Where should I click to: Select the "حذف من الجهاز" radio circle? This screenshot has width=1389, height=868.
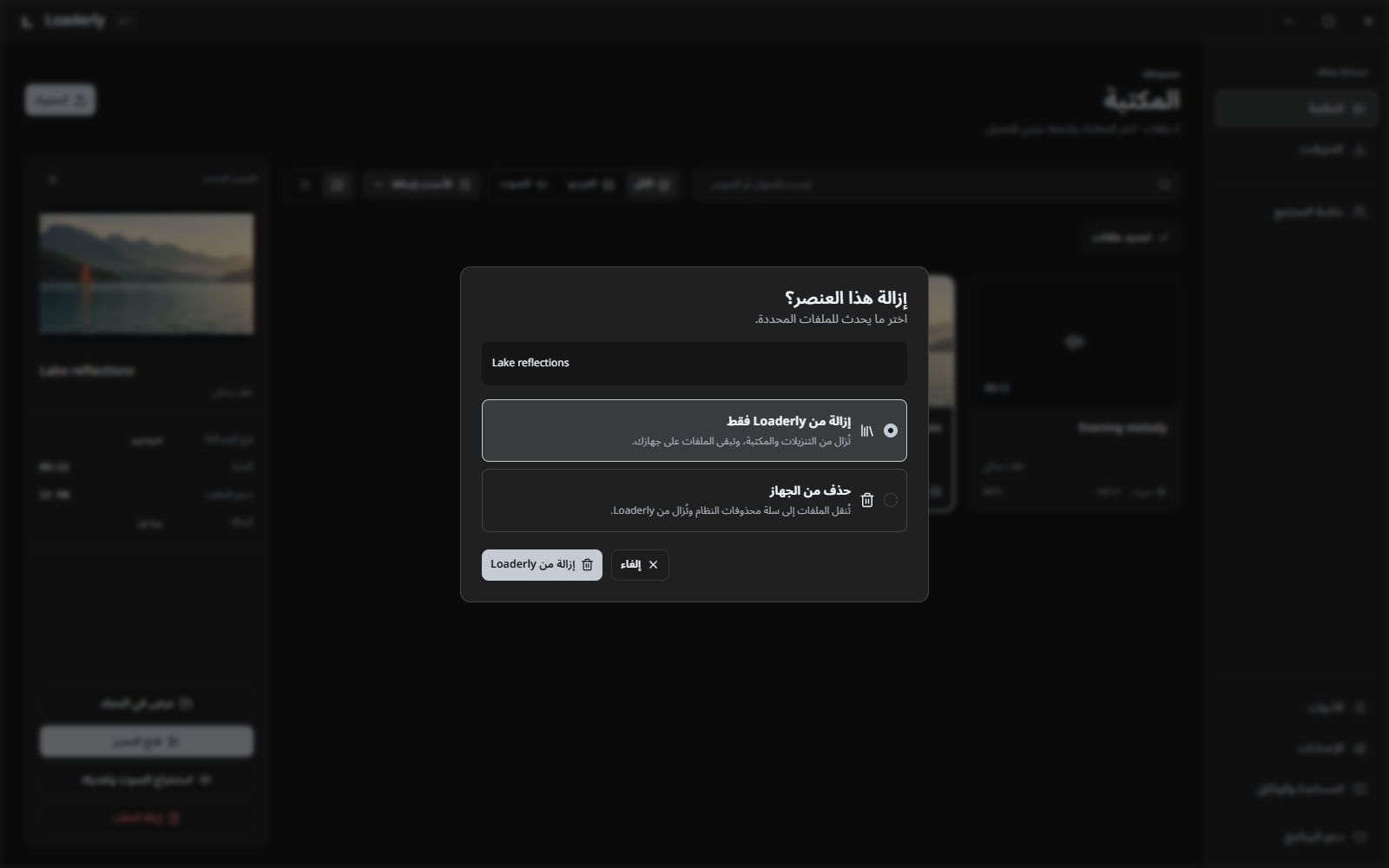[891, 500]
